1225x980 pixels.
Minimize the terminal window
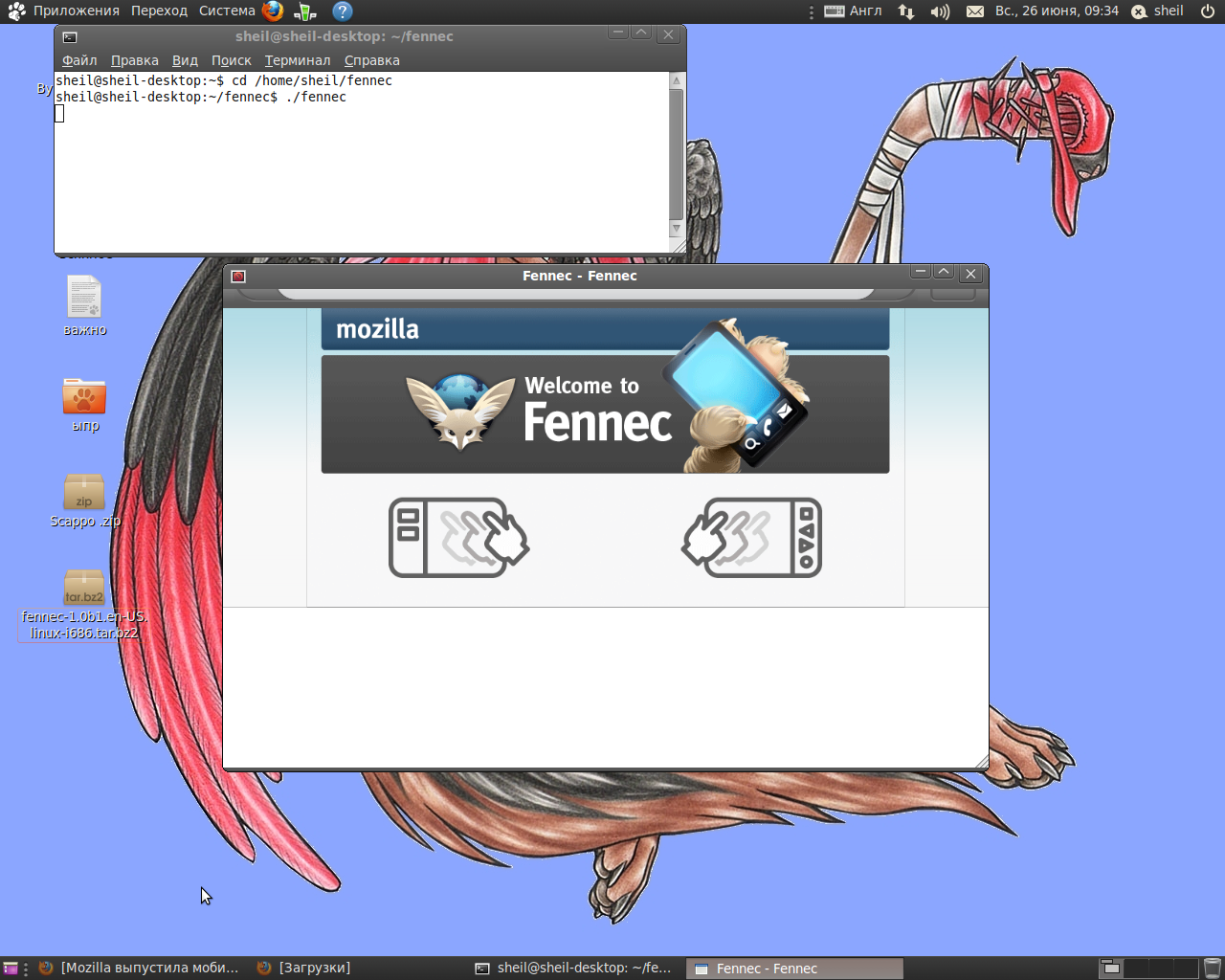618,33
